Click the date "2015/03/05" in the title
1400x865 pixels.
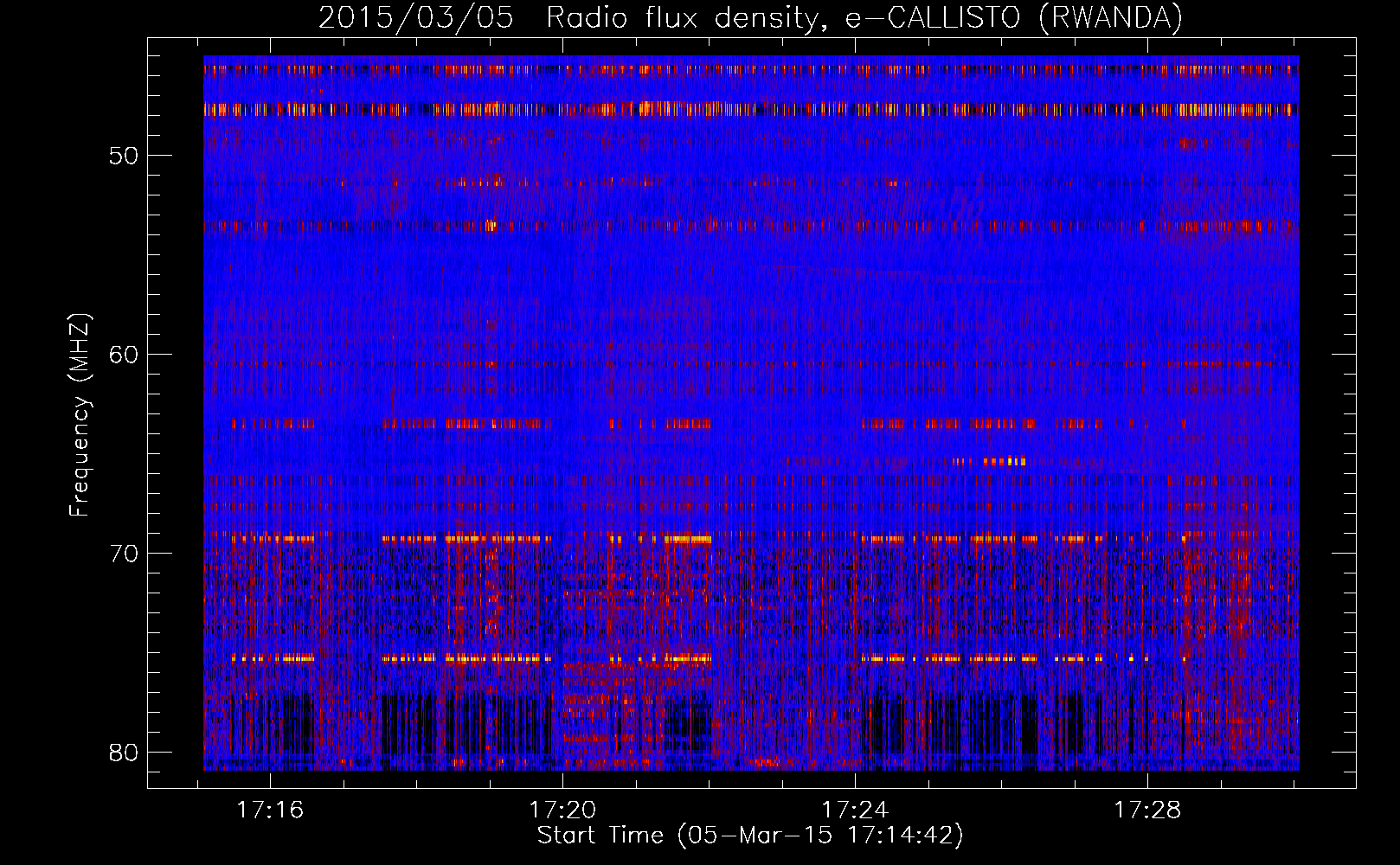tap(415, 18)
